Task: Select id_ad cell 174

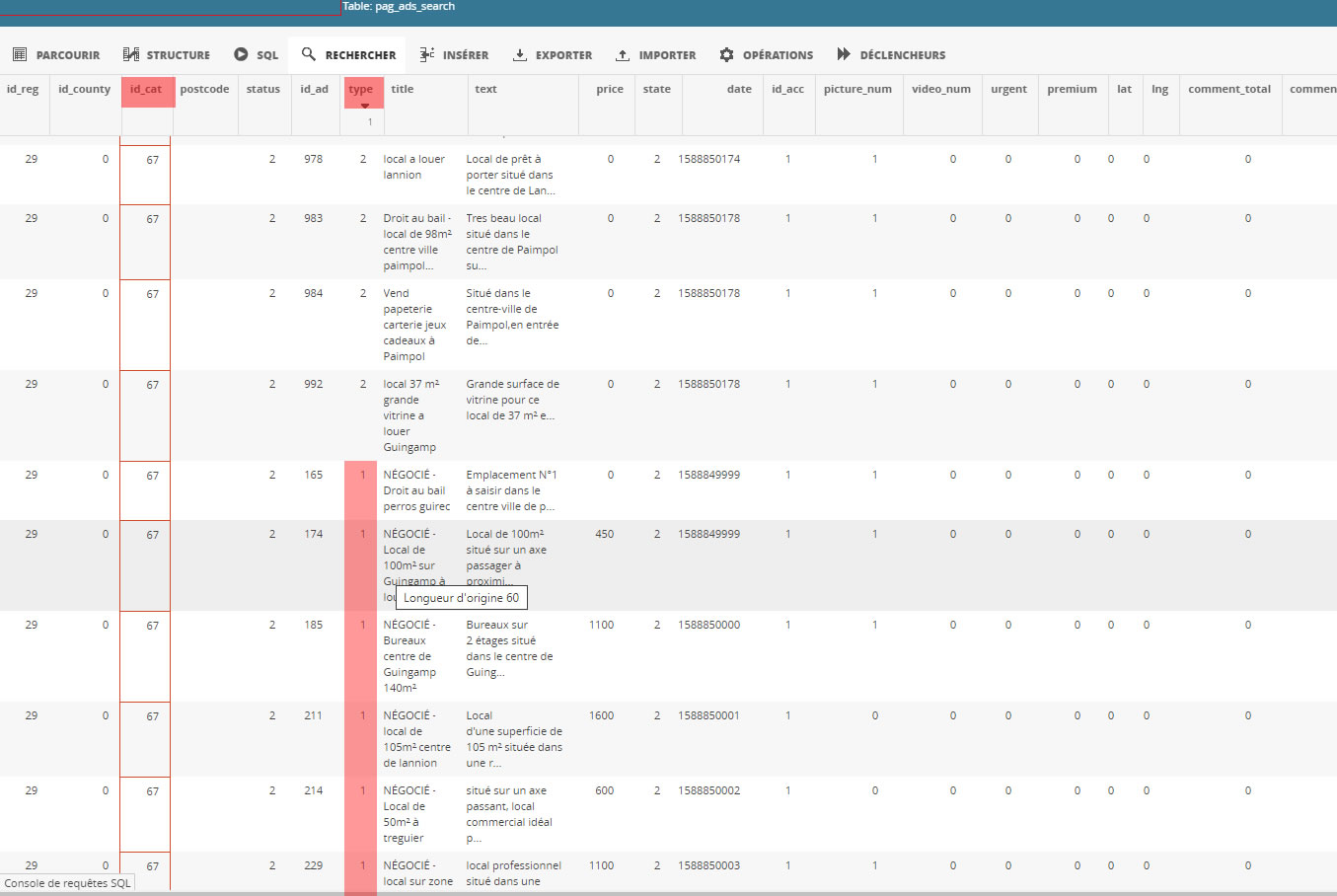Action: (313, 534)
